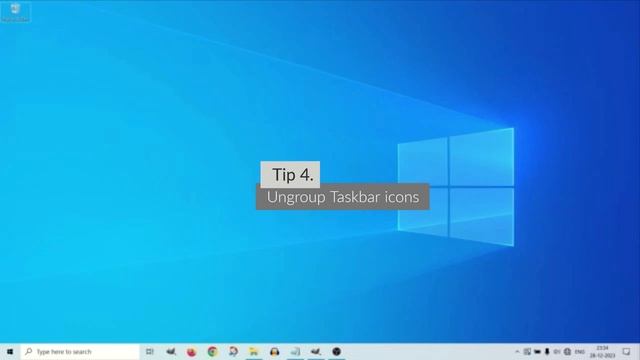Open network globe icon in system tray

(x=567, y=351)
